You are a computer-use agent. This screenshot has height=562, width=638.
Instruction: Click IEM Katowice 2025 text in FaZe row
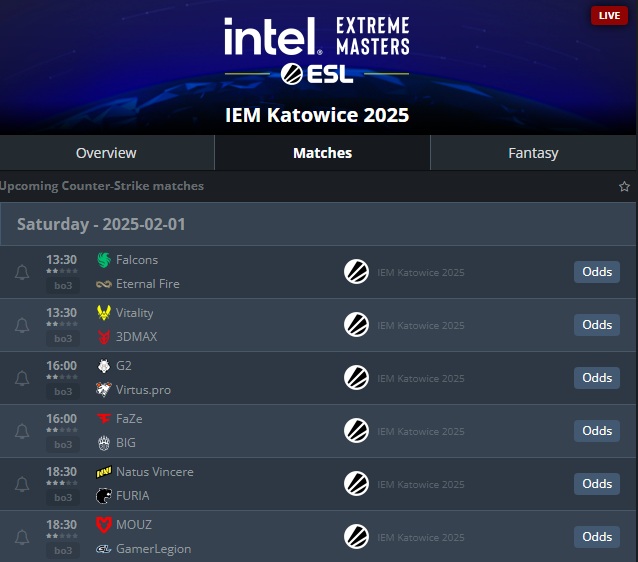421,431
